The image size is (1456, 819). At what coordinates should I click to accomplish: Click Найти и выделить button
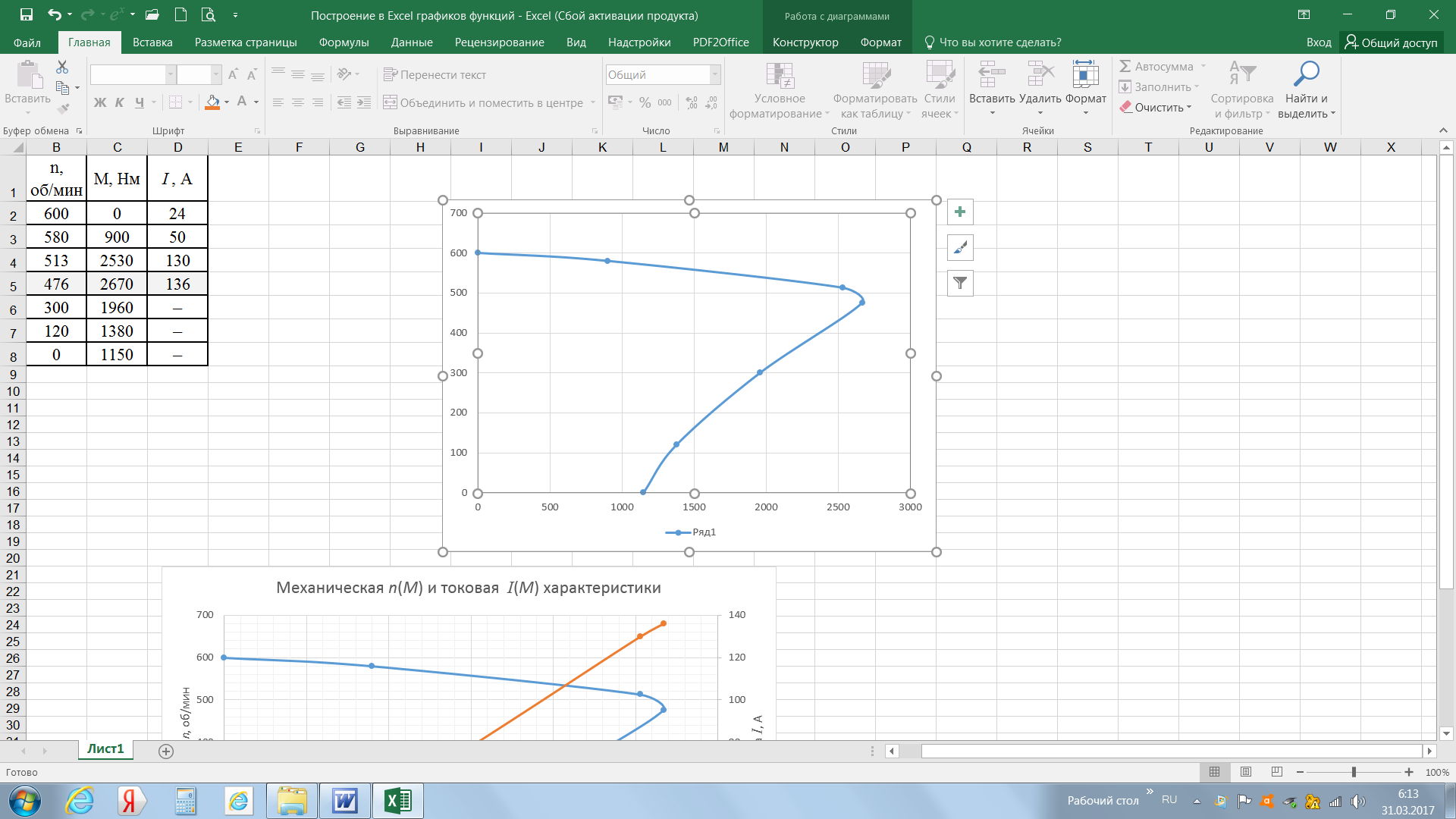(1307, 89)
